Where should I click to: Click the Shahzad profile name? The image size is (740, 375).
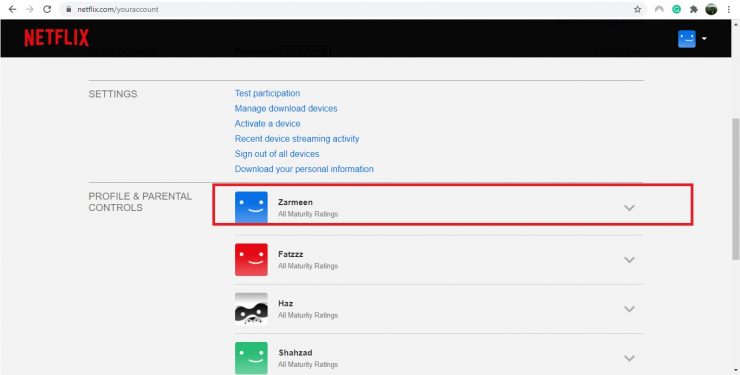[295, 352]
